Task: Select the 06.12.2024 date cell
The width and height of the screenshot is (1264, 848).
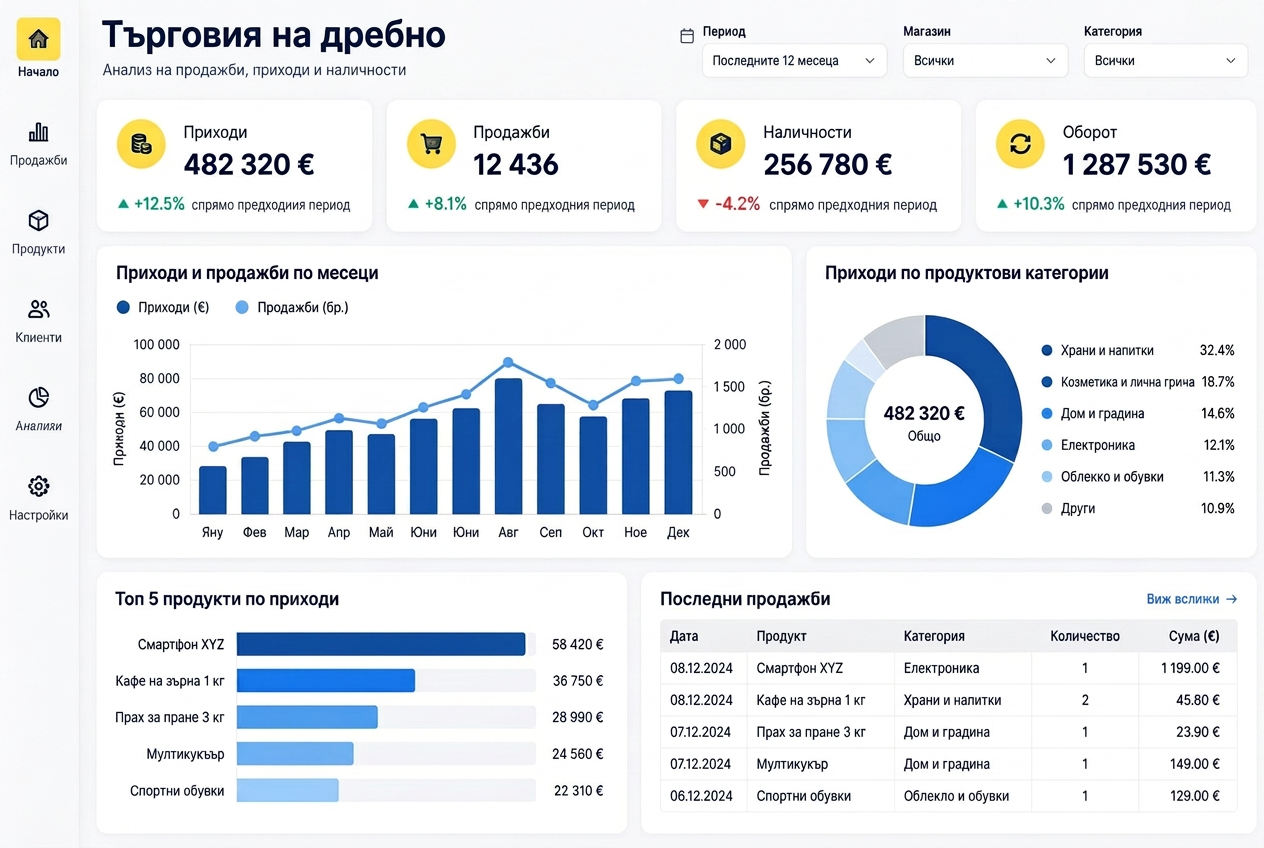Action: 701,796
